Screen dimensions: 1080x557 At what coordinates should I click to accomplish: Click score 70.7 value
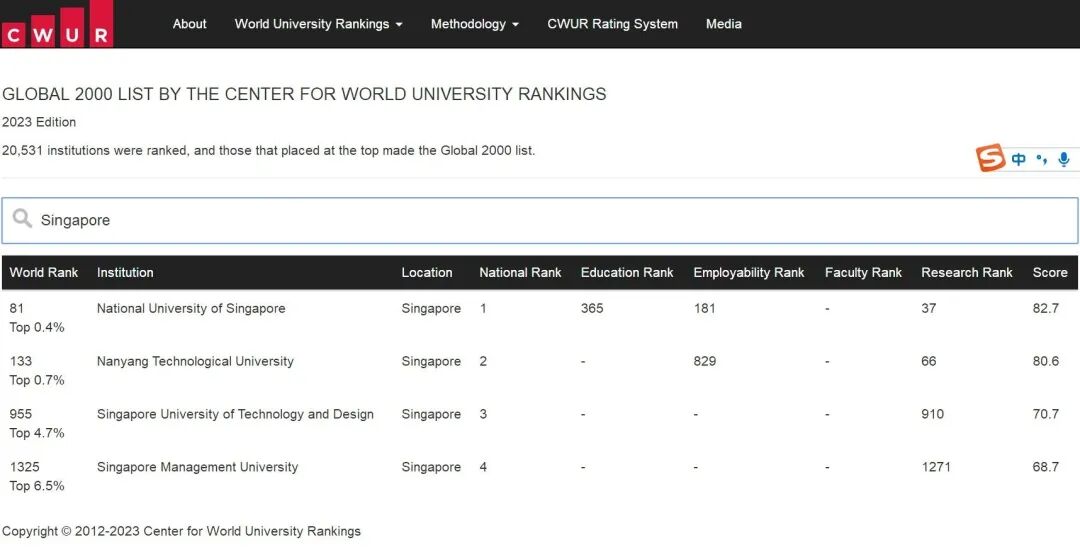(1046, 414)
